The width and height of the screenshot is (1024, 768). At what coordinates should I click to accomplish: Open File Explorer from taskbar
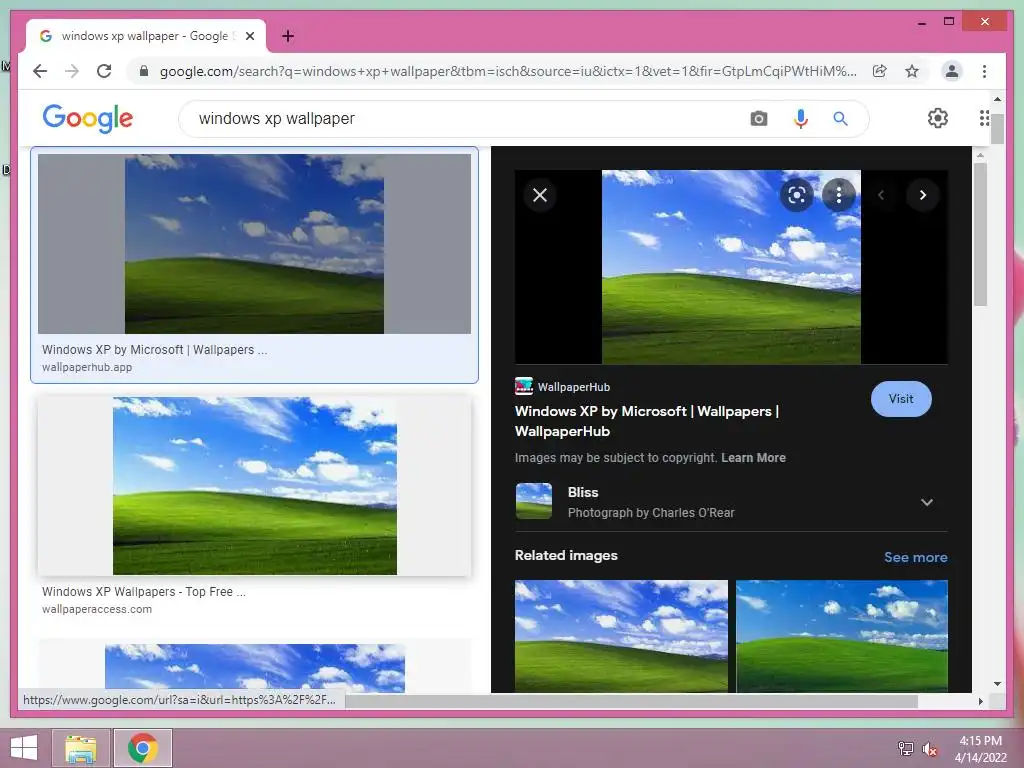[80, 748]
